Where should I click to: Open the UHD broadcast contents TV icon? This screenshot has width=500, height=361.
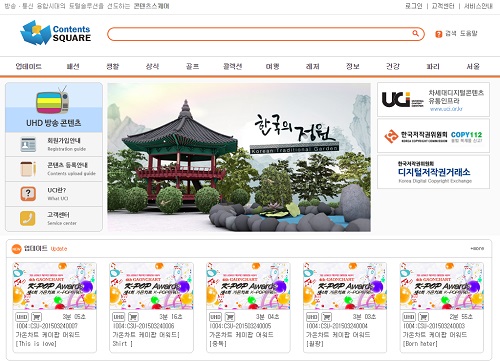(x=53, y=101)
